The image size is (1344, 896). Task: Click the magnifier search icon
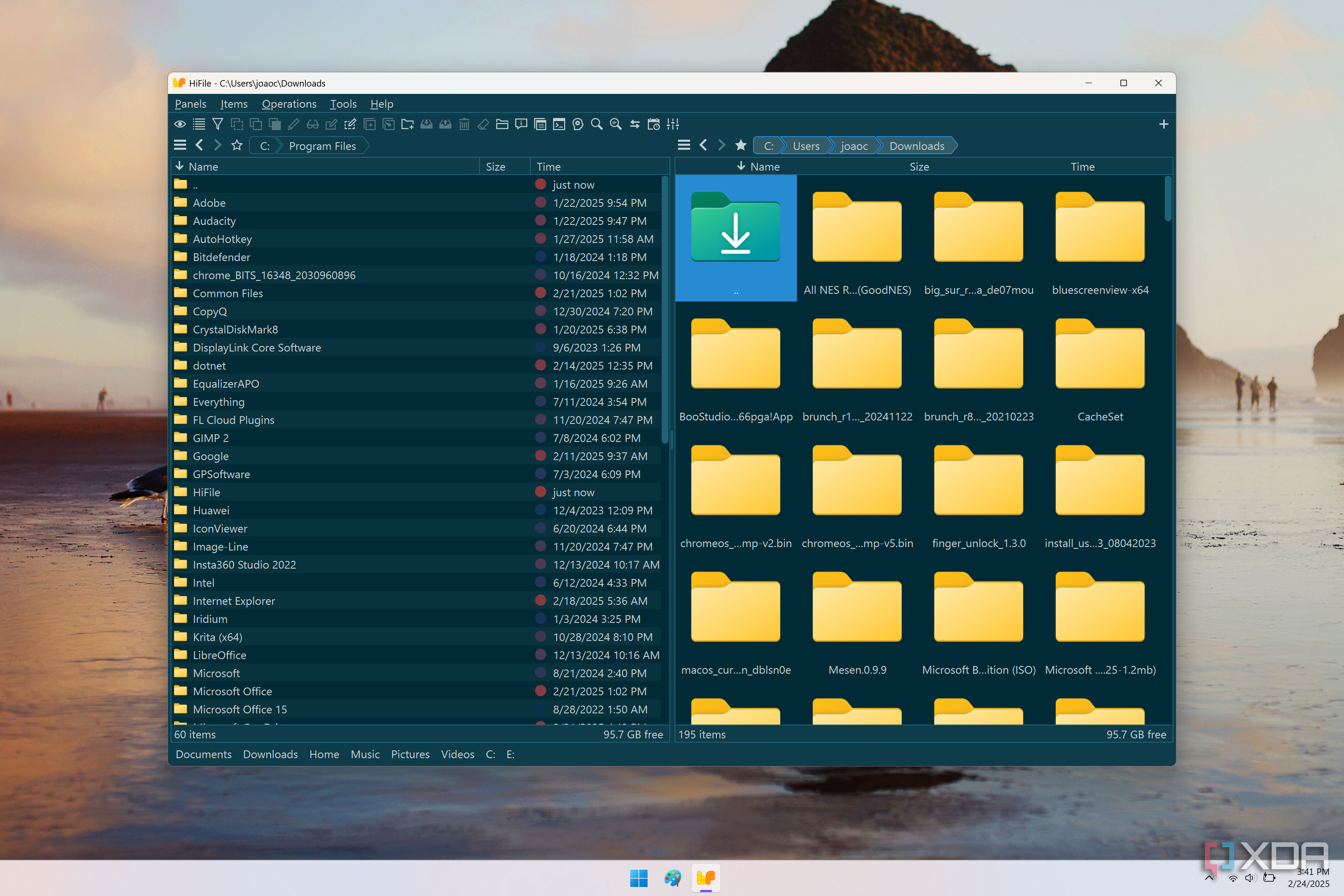pyautogui.click(x=597, y=124)
